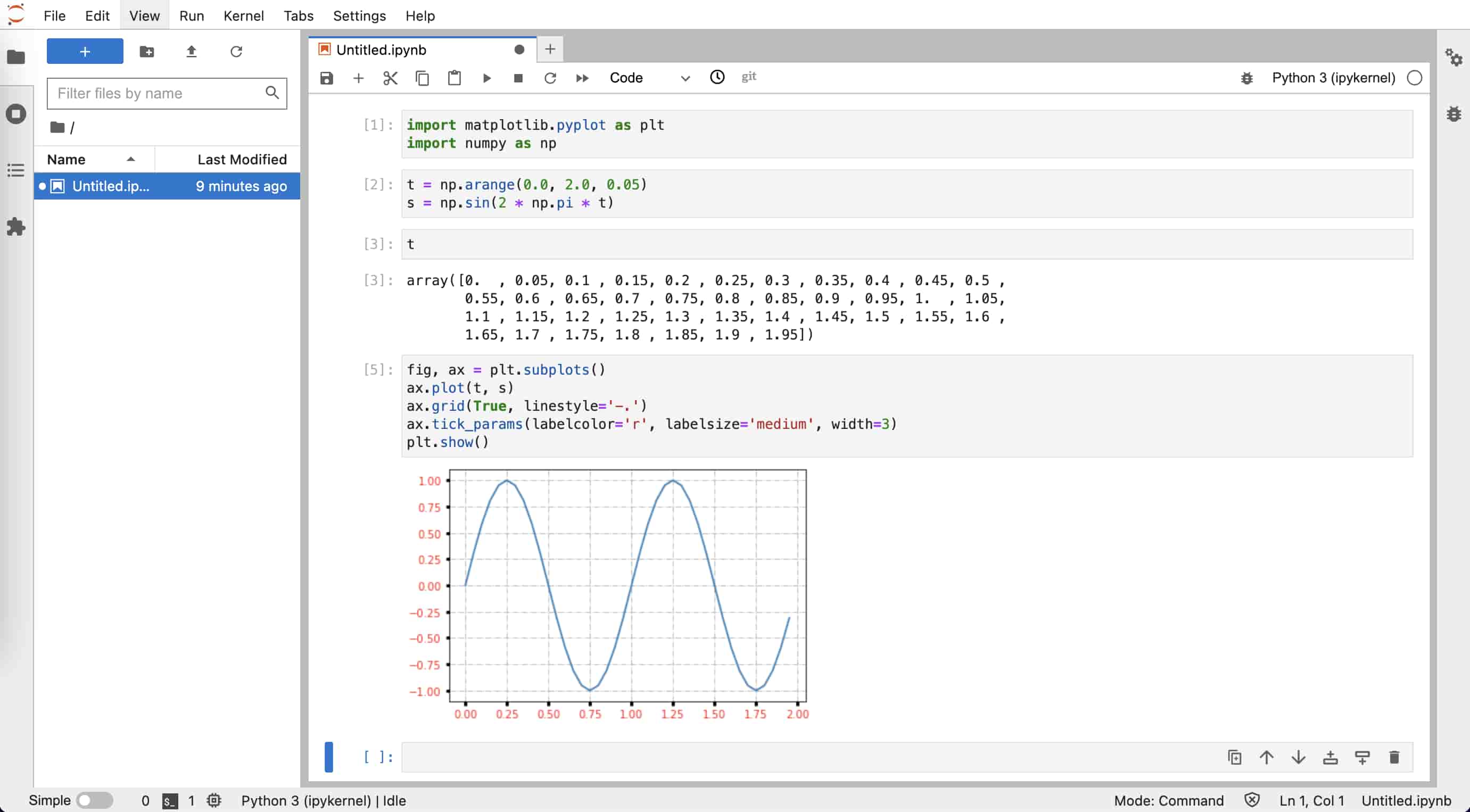This screenshot has height=812, width=1470.
Task: Open the cell type Code dropdown
Action: pos(649,78)
